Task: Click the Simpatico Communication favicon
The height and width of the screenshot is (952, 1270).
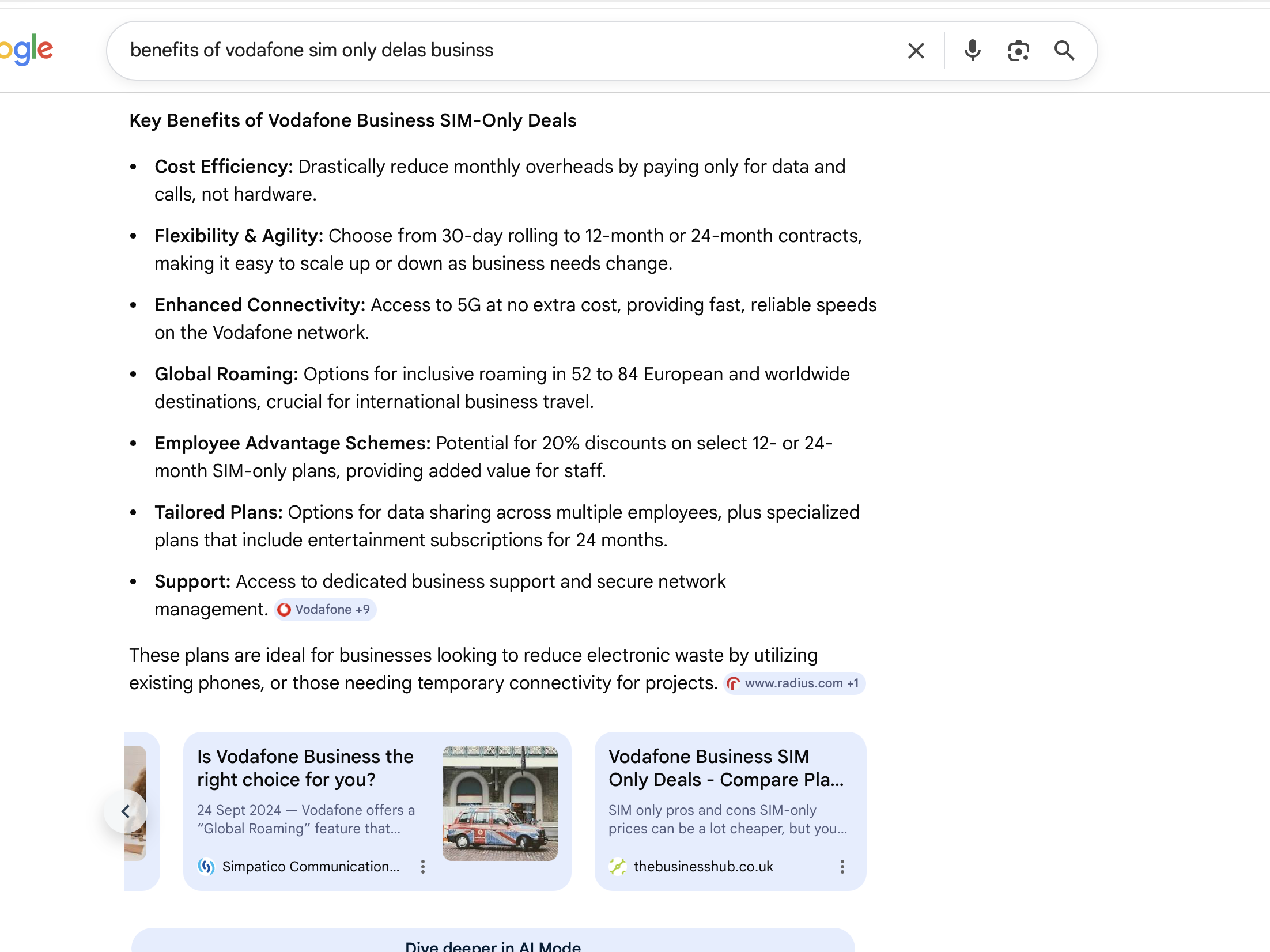Action: [206, 867]
